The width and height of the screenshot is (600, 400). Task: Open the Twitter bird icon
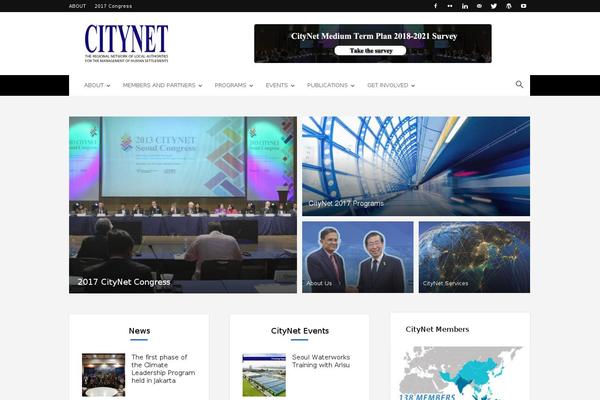click(494, 6)
